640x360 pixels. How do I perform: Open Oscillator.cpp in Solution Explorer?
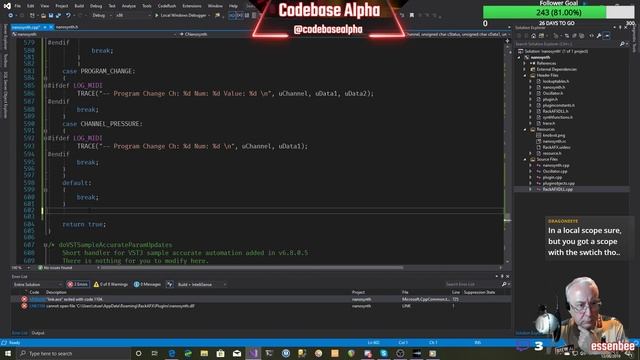[x=555, y=171]
